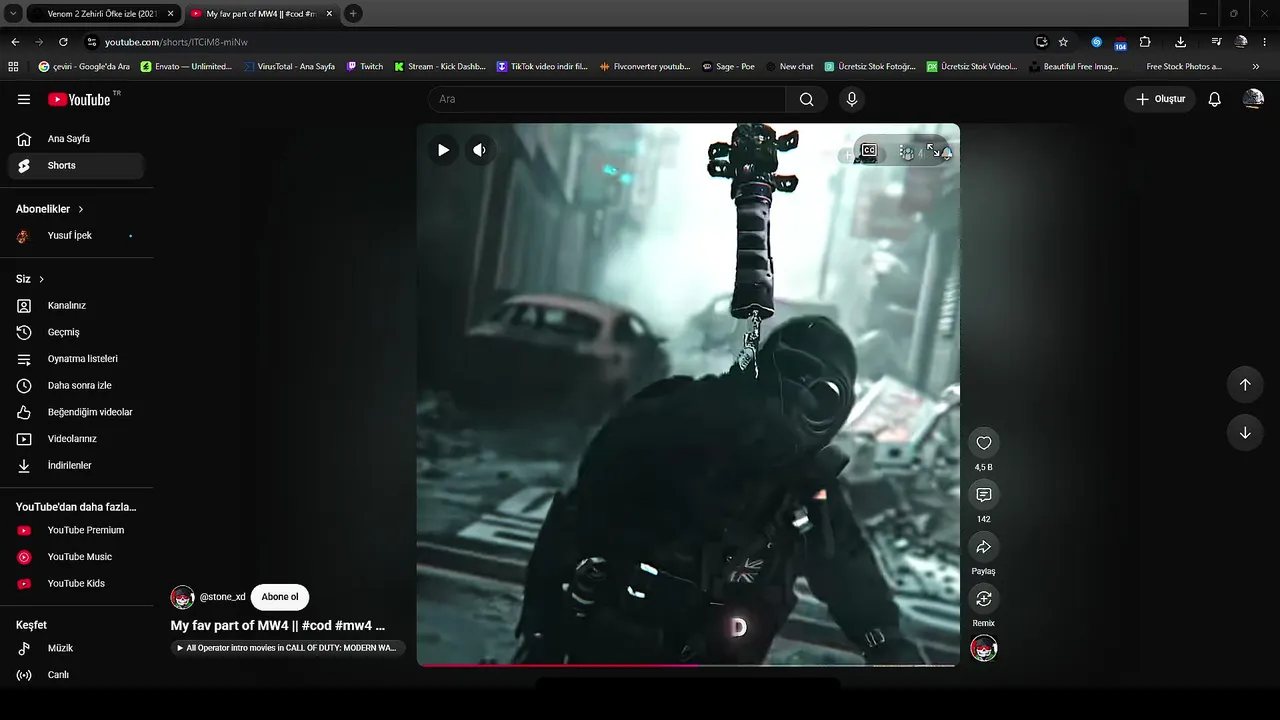Image resolution: width=1280 pixels, height=720 pixels.
Task: Open the Chrome three-dot menu
Action: (1265, 42)
